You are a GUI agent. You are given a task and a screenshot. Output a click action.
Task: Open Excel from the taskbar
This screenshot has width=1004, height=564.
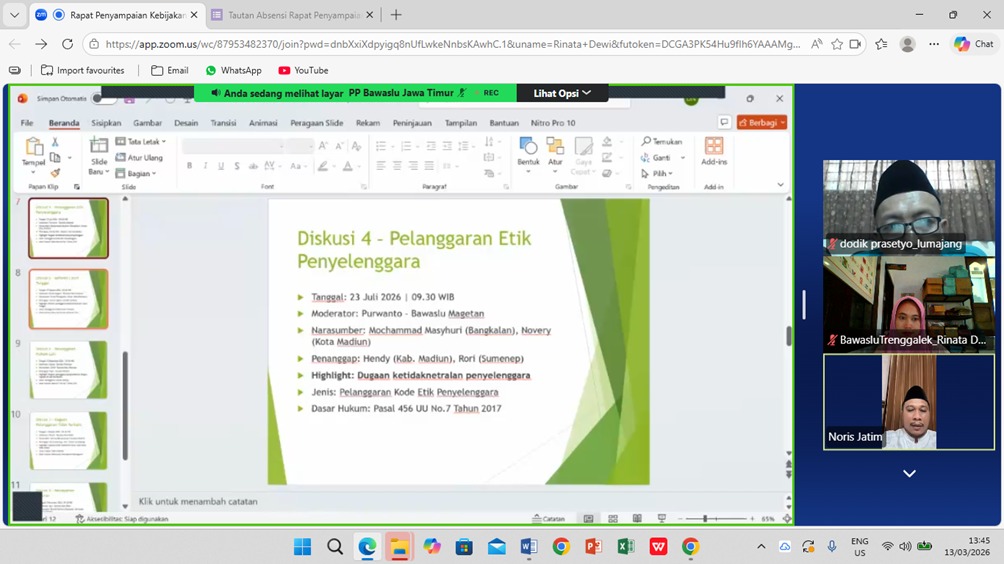pos(626,547)
